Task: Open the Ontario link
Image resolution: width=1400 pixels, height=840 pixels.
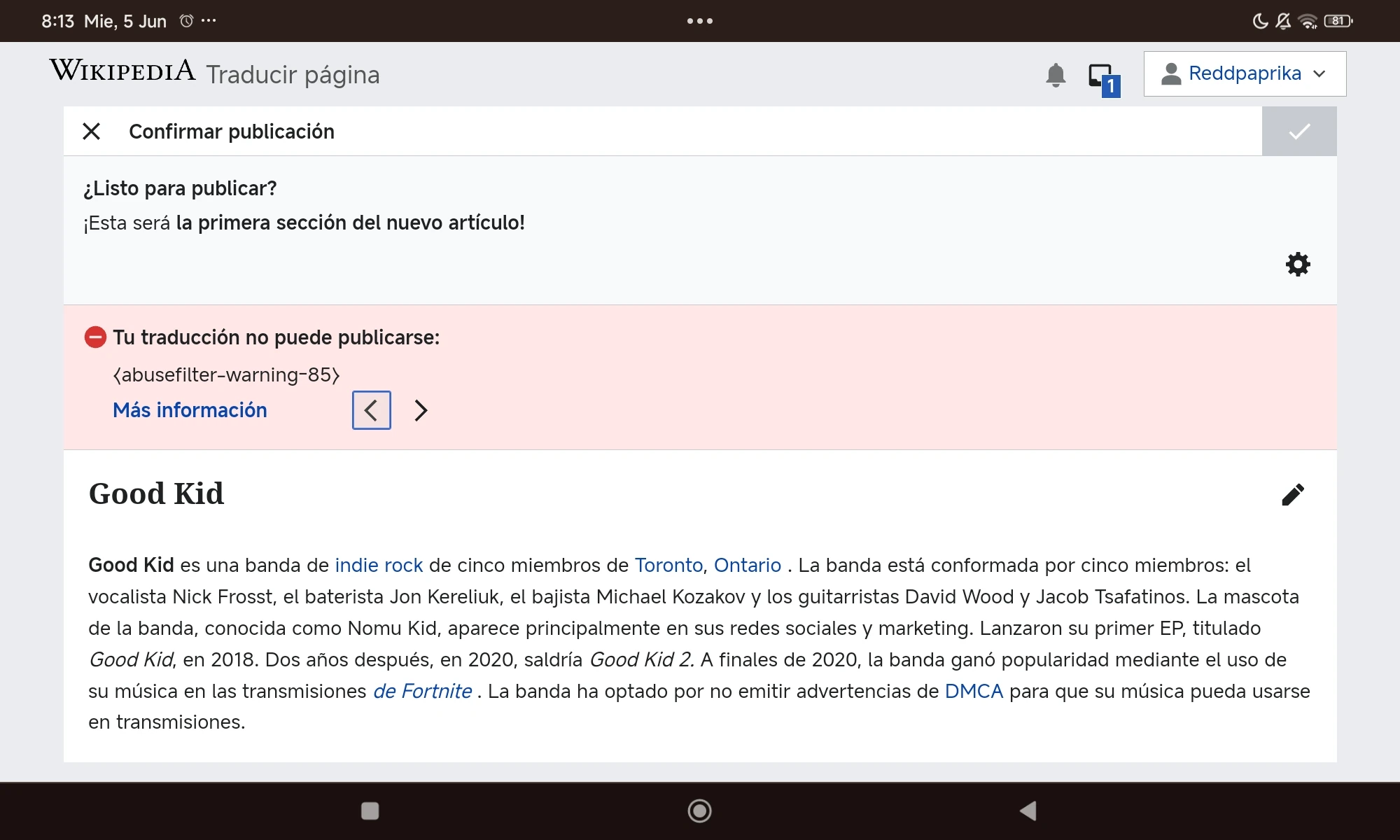Action: tap(747, 565)
